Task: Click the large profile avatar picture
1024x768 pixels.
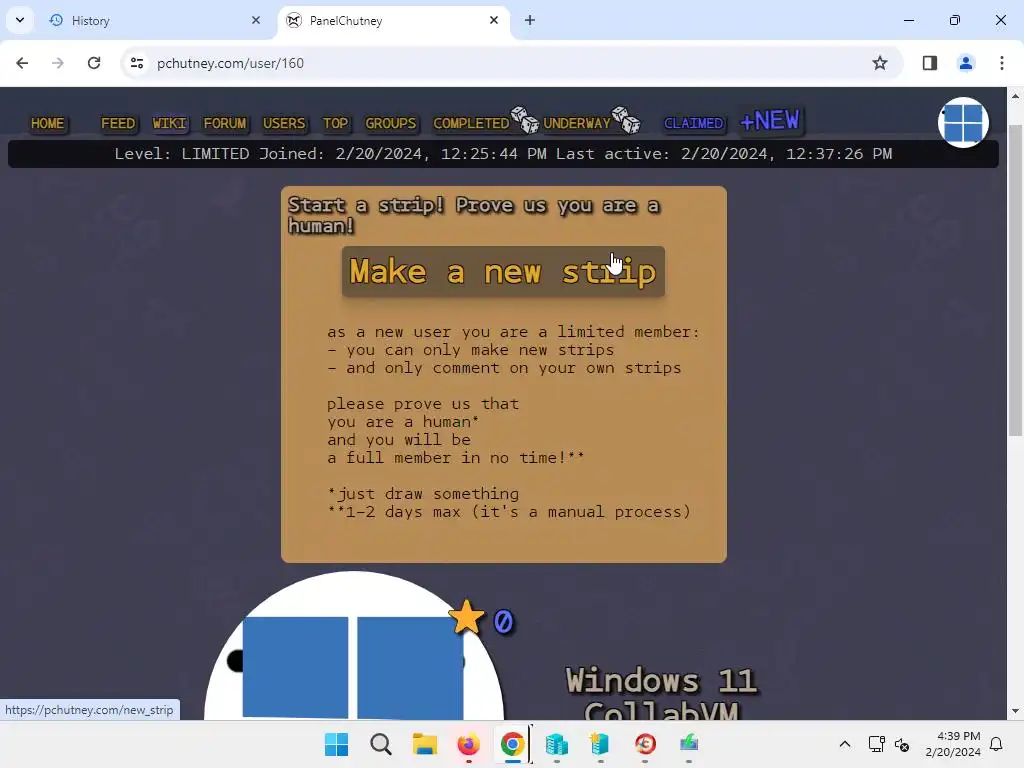Action: (x=353, y=647)
